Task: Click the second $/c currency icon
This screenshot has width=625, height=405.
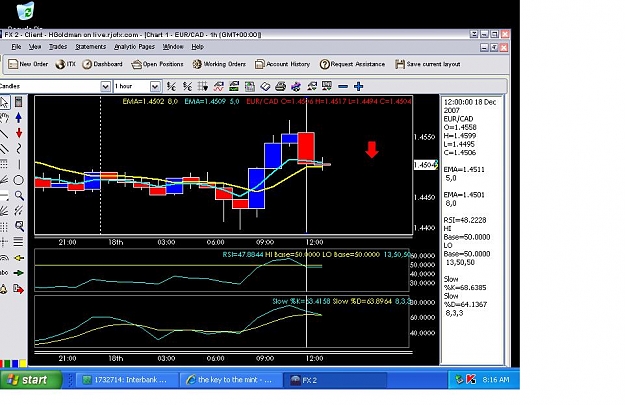Action: tap(187, 86)
